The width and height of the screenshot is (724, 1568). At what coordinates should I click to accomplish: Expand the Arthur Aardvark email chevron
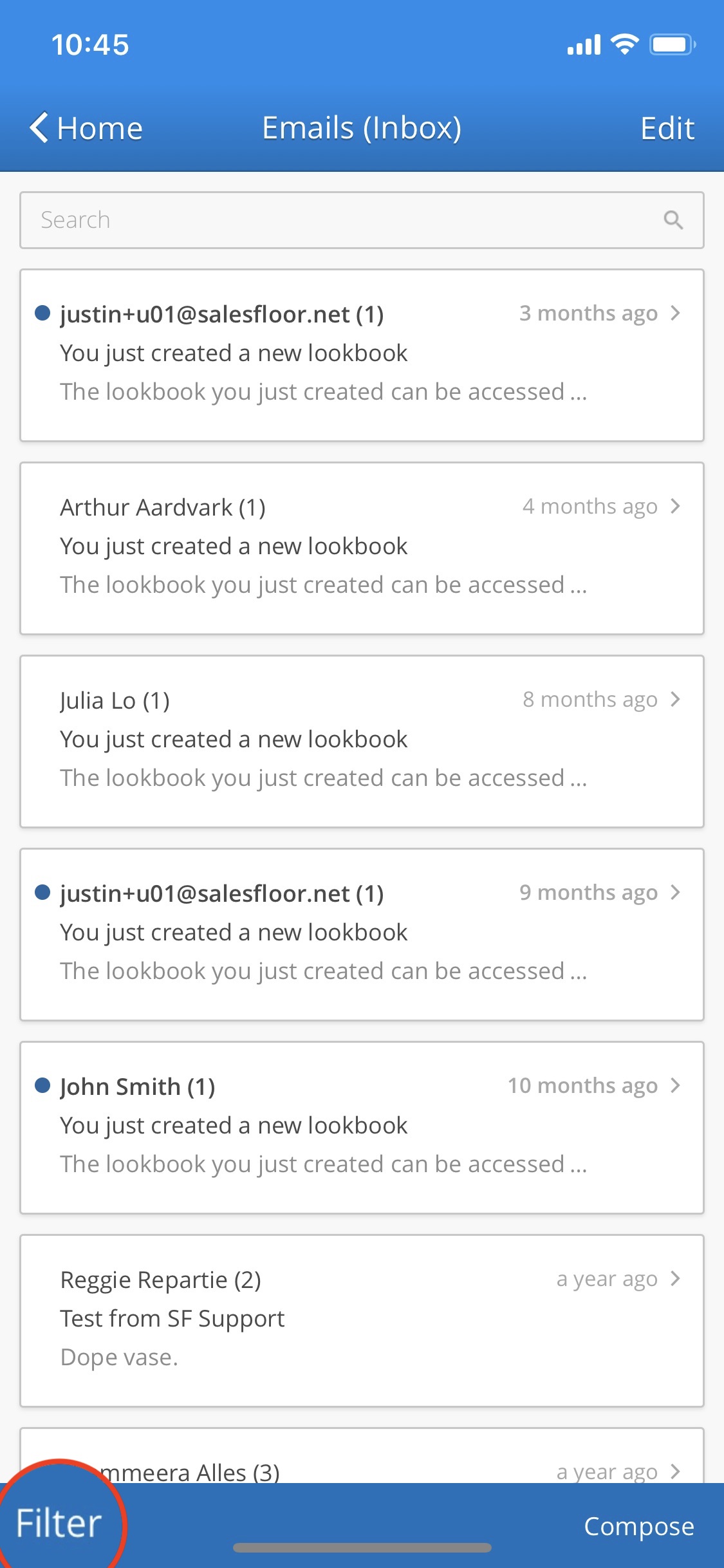tap(675, 507)
